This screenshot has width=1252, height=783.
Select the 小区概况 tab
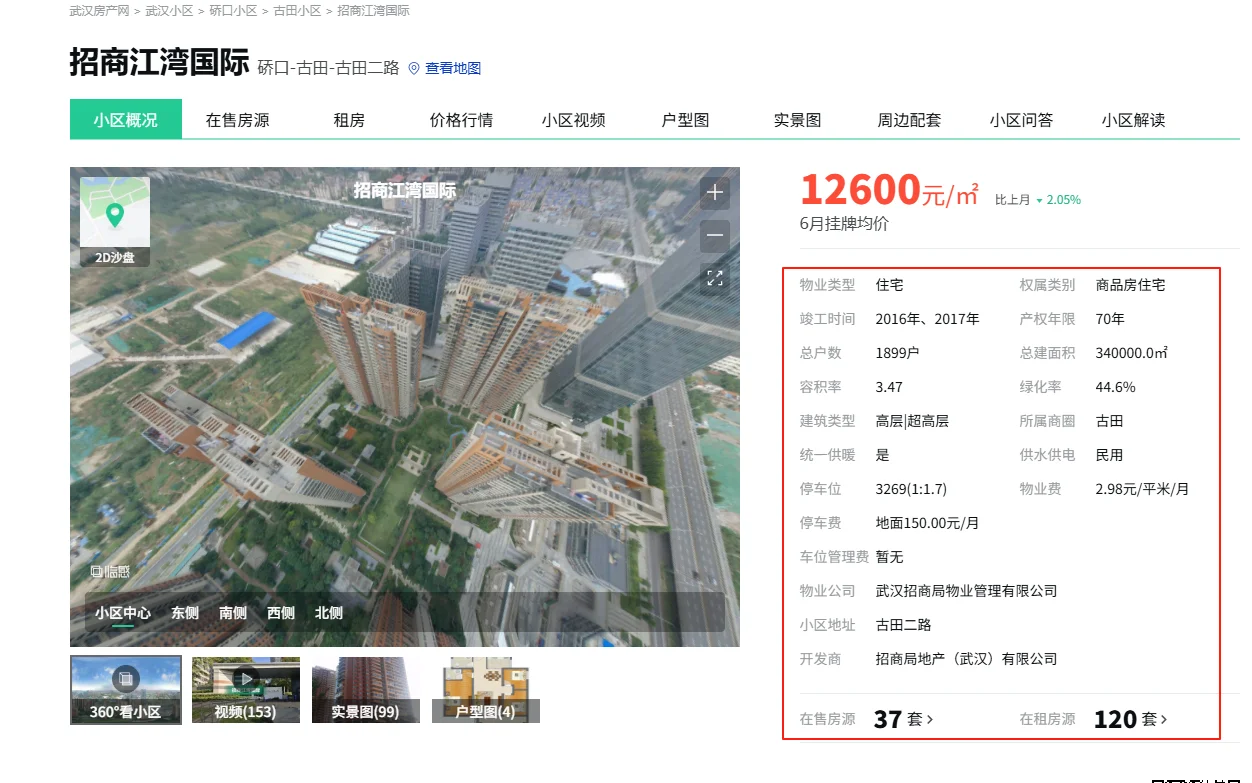[x=126, y=119]
